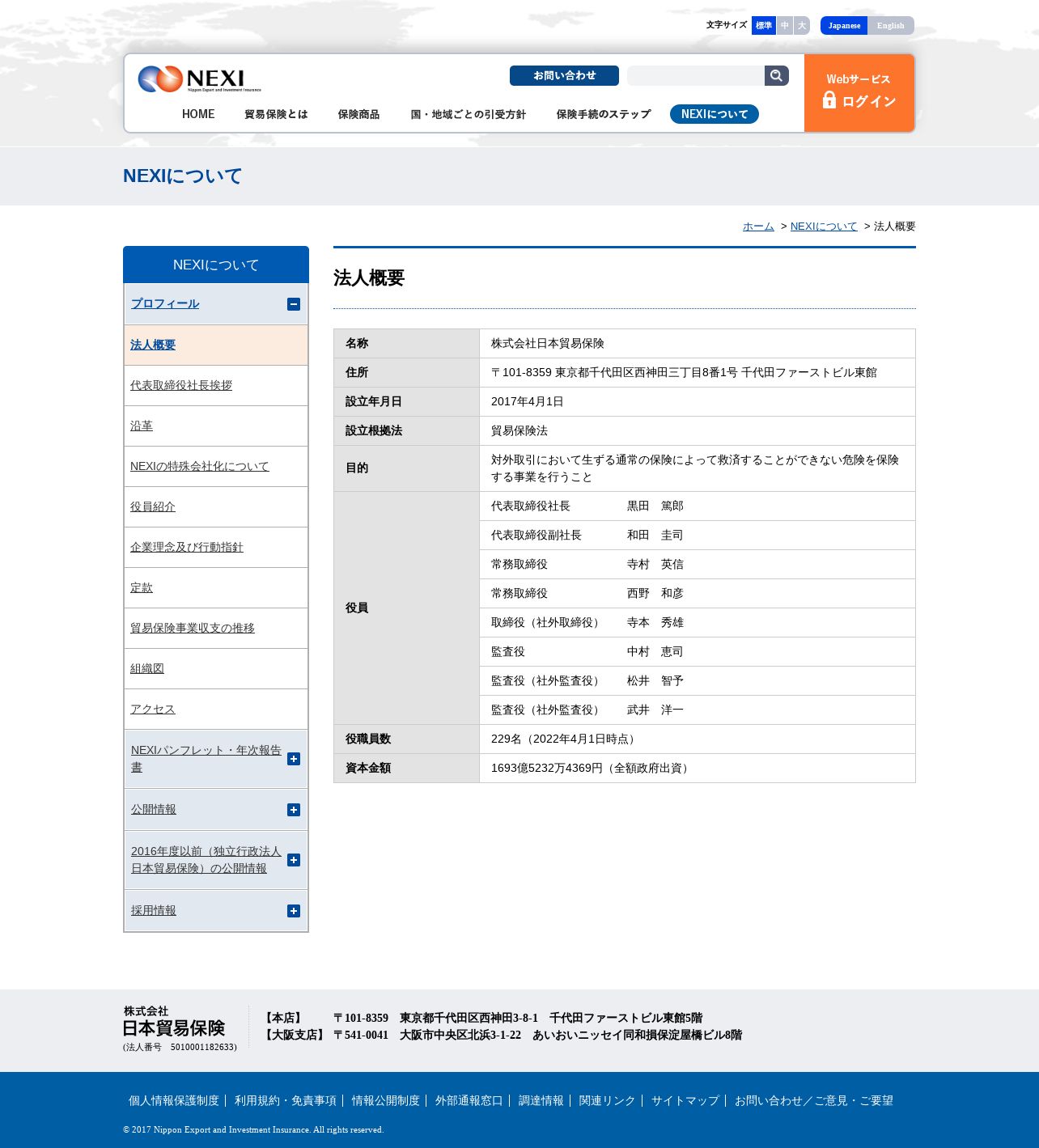
Task: Open 保険手続のステップ menu item
Action: [604, 114]
